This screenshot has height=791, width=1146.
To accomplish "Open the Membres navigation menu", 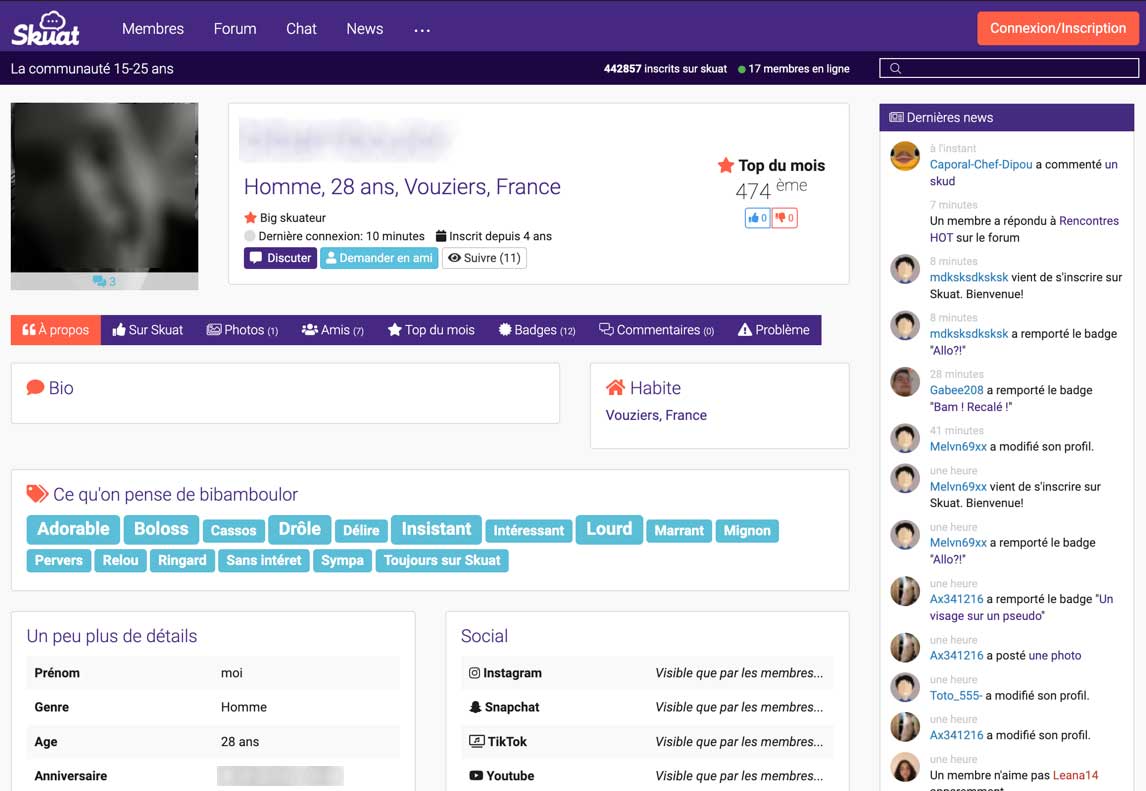I will coord(153,29).
